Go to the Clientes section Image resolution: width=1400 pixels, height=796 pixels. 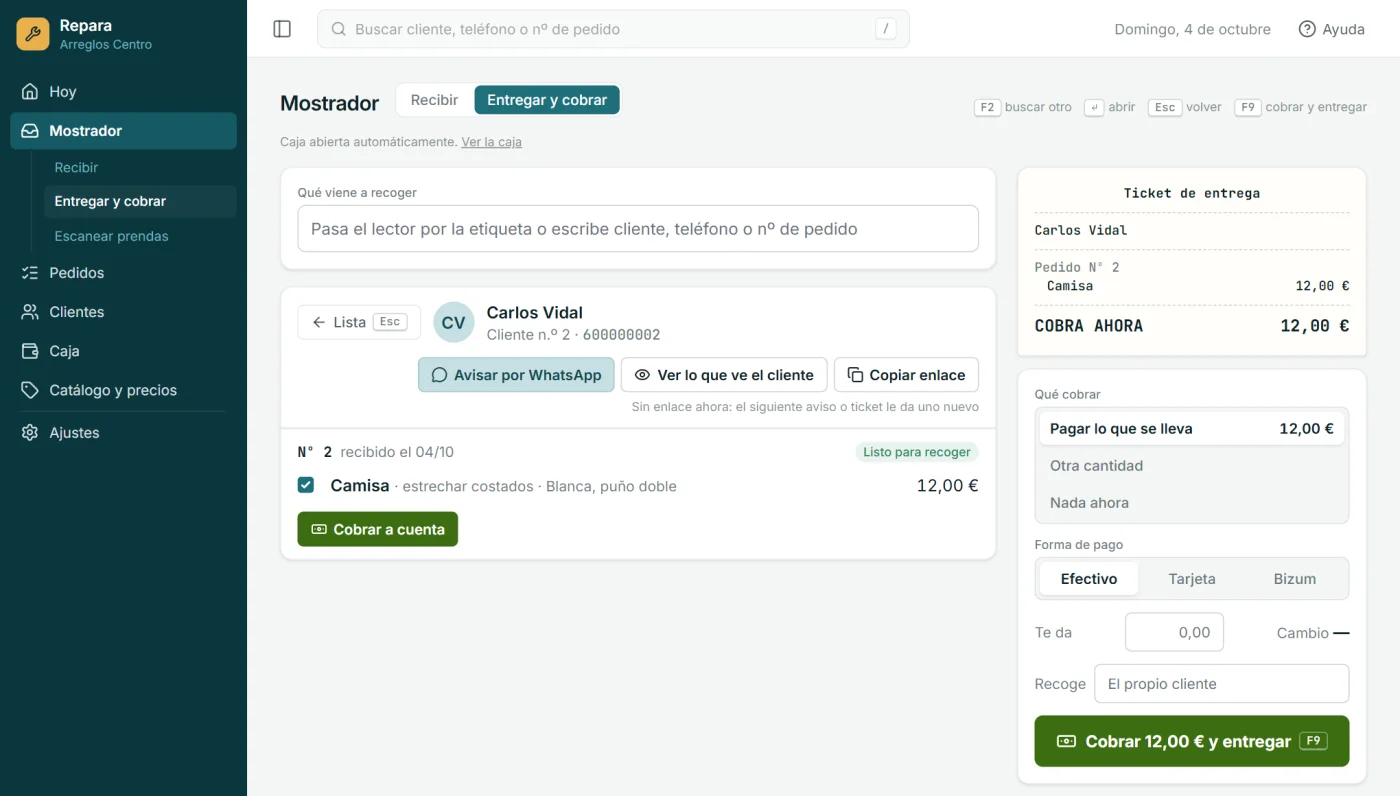(123, 312)
